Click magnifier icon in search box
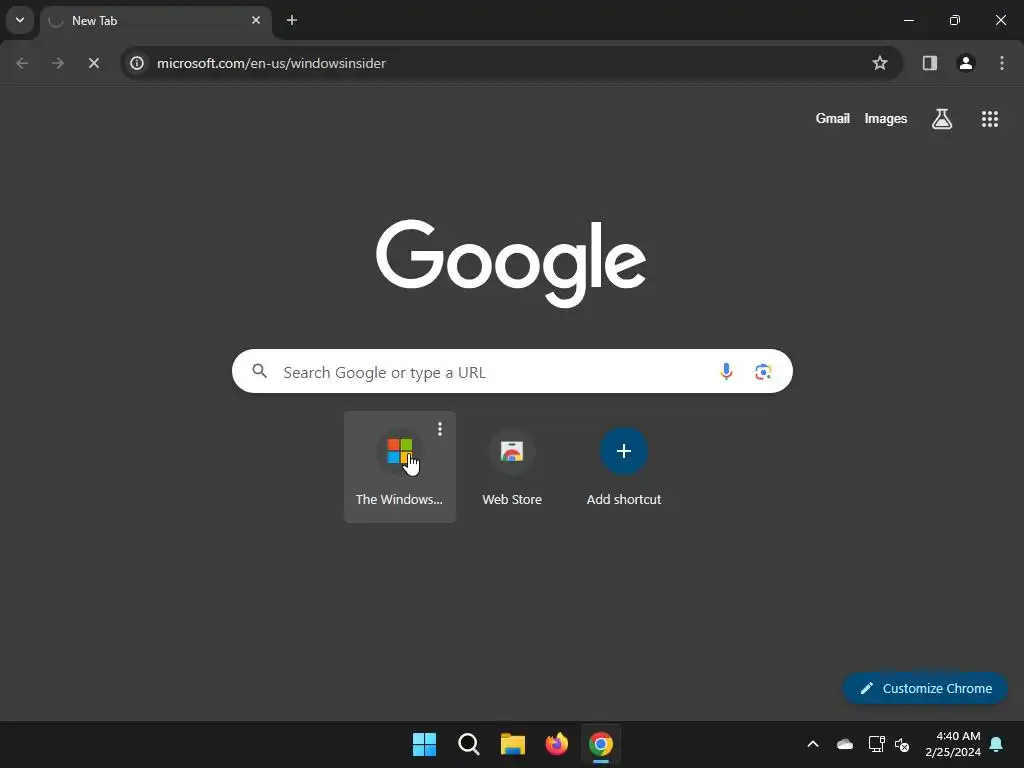This screenshot has width=1024, height=768. tap(260, 372)
